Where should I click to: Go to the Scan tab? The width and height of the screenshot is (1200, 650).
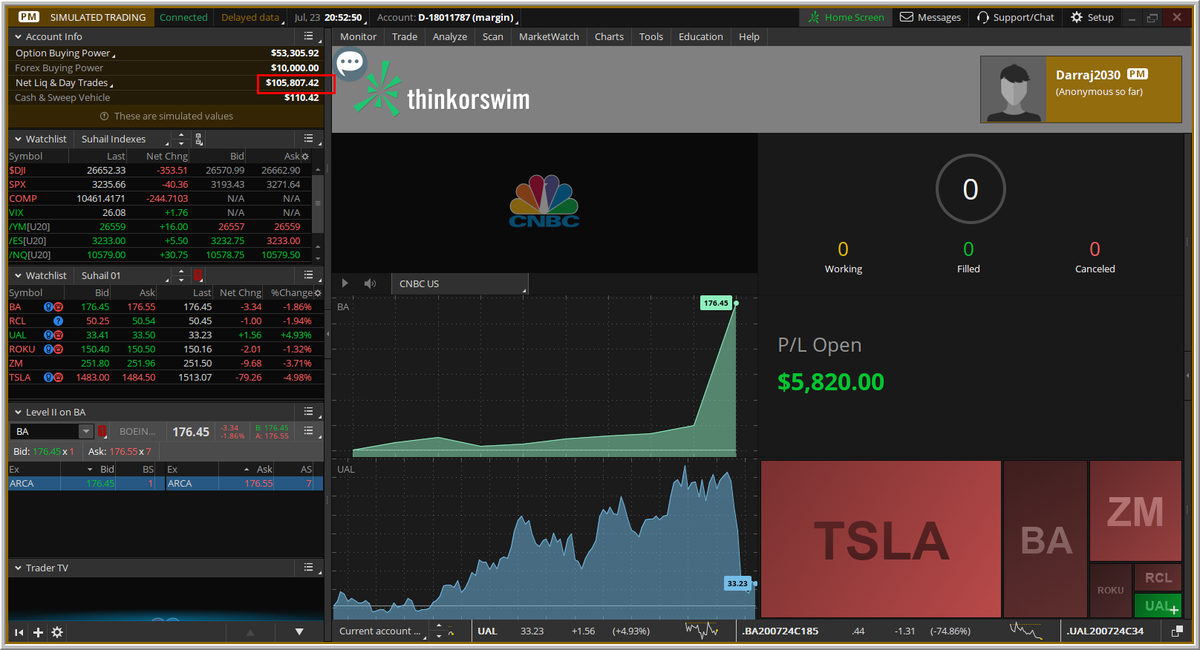pos(493,36)
